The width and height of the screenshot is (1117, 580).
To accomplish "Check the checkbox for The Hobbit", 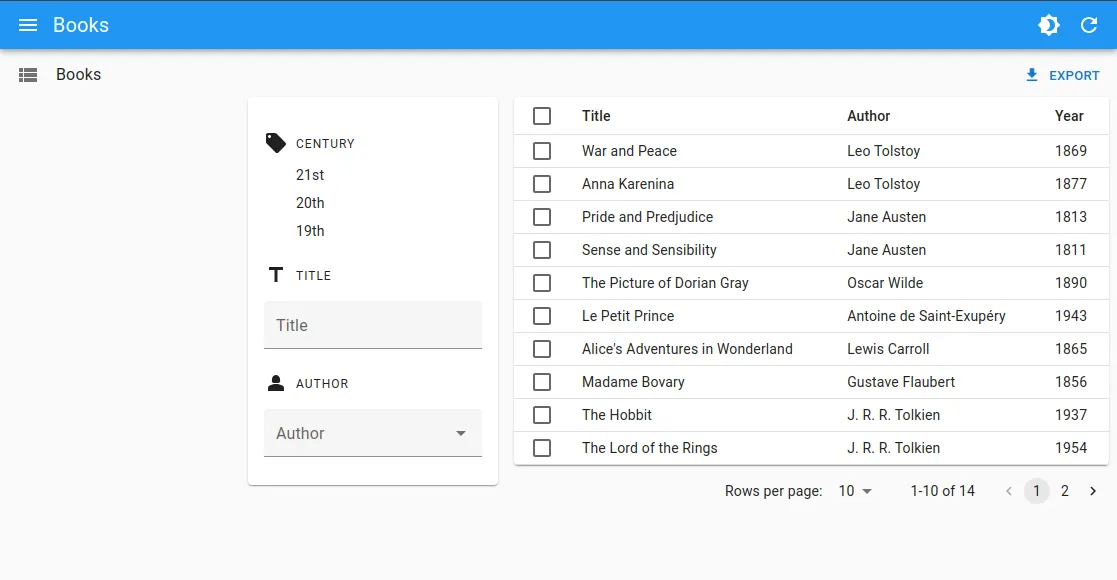I will tap(542, 414).
